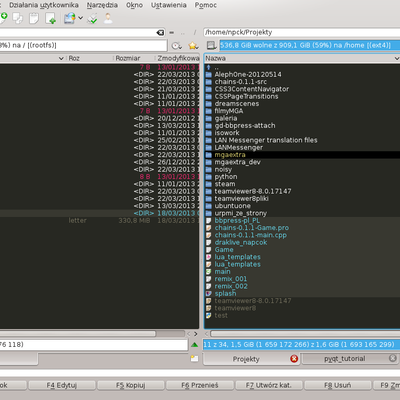
Task: Select the mgaextra_dev folder name
Action: (x=238, y=162)
